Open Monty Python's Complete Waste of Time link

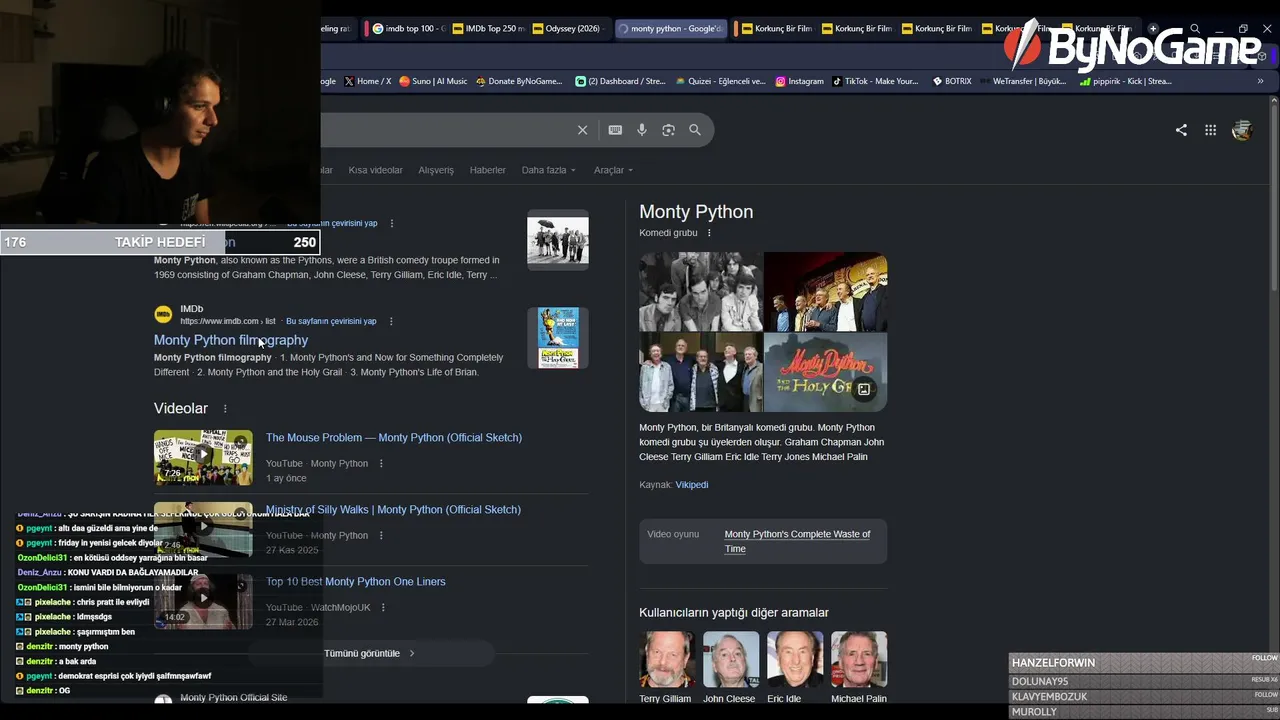tap(797, 541)
